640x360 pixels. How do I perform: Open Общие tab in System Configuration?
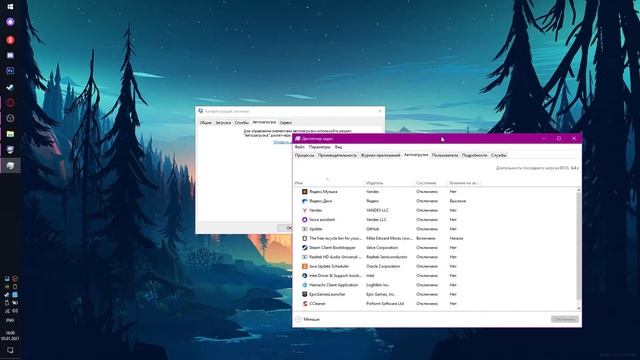click(206, 122)
